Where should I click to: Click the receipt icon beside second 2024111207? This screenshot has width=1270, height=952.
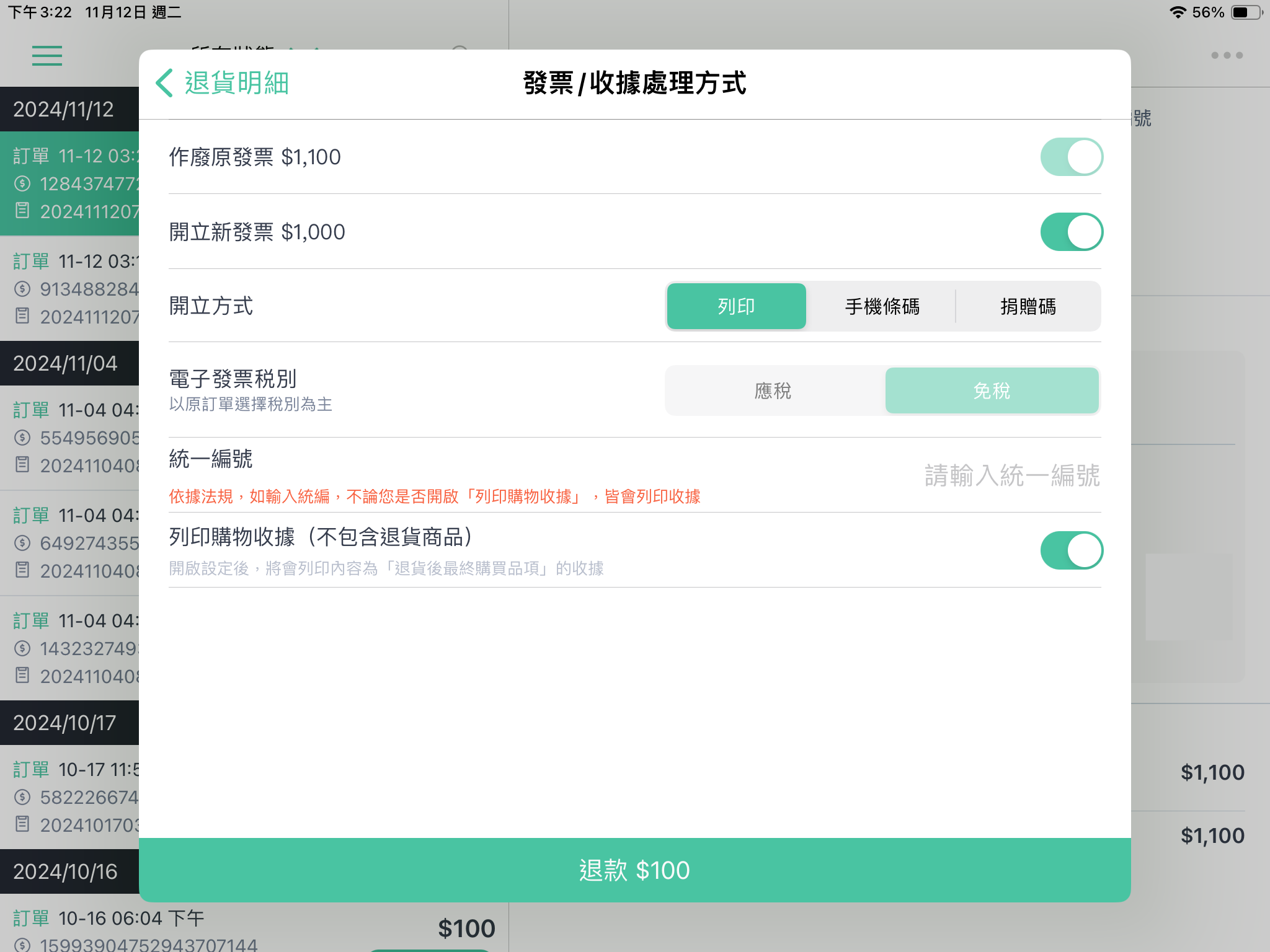[22, 316]
